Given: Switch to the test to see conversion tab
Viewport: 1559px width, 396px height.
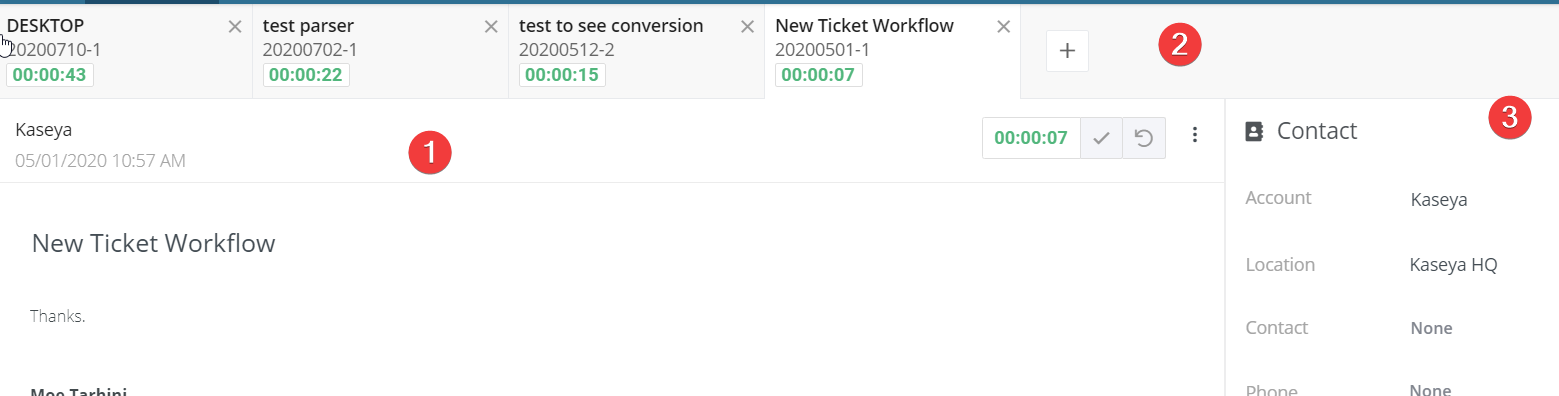Looking at the screenshot, I should pos(611,26).
